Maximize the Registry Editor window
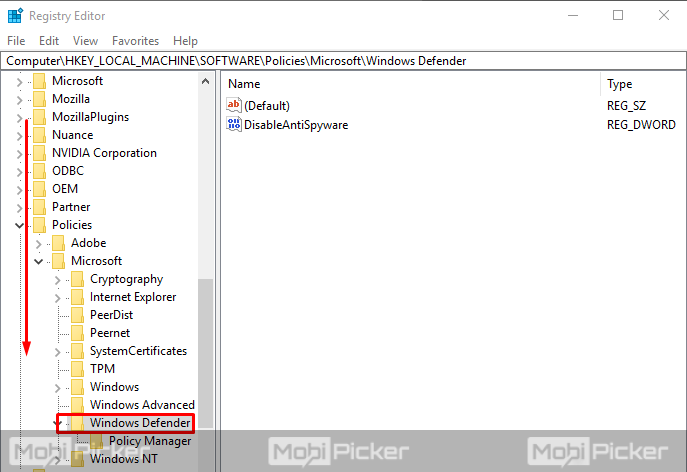This screenshot has height=472, width=687. (x=618, y=16)
